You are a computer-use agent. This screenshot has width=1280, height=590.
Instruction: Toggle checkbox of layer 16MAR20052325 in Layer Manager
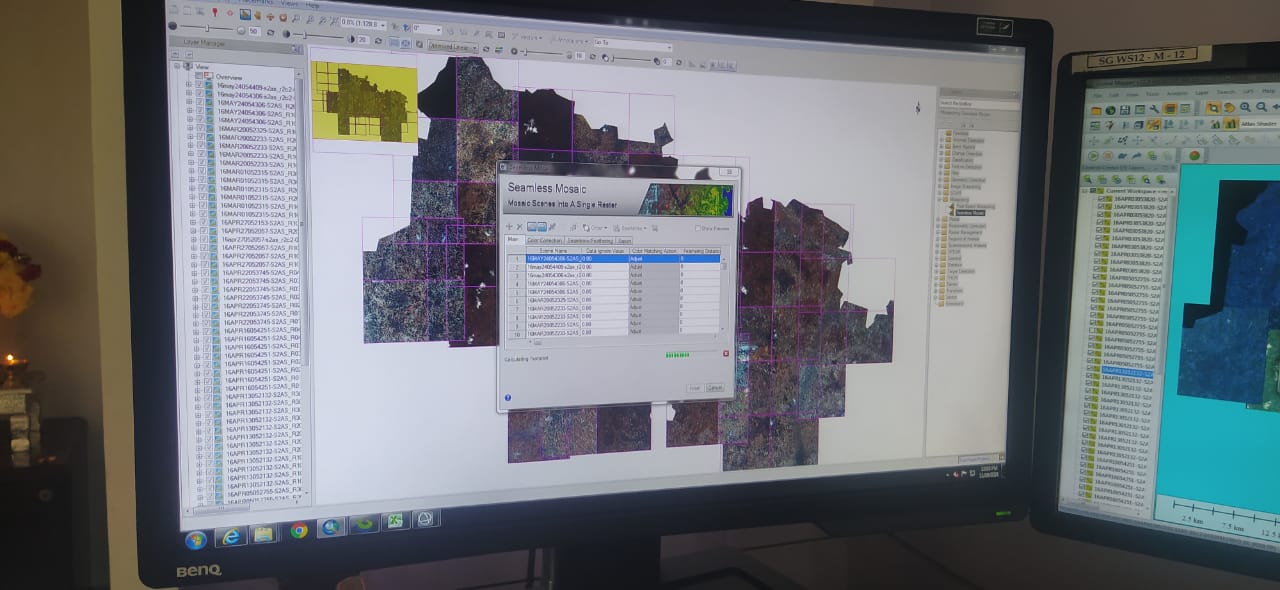coord(201,129)
